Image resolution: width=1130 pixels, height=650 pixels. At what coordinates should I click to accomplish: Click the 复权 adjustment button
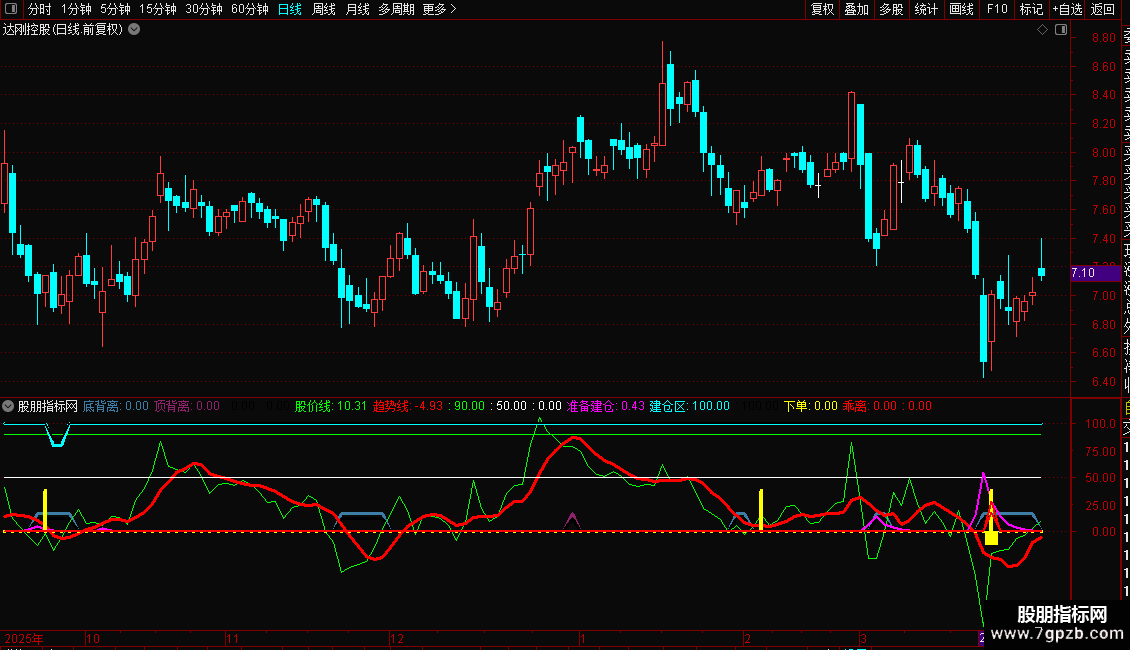(822, 9)
